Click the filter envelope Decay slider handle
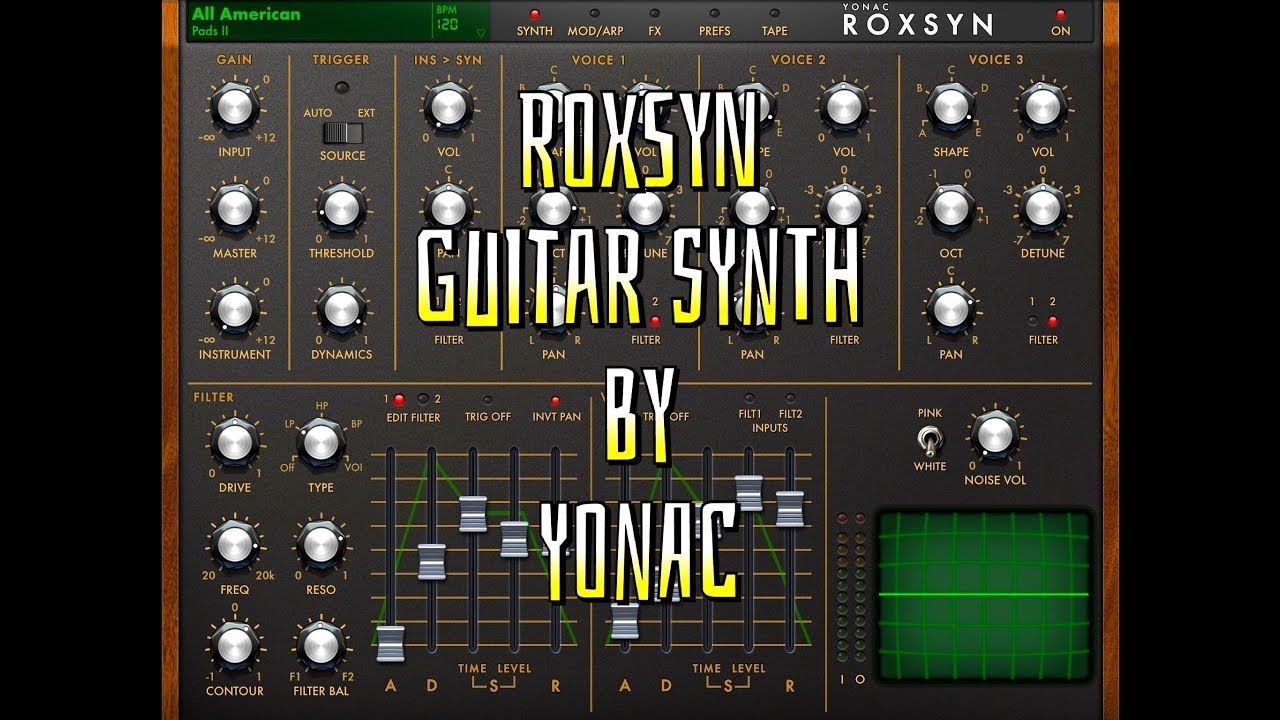Screen dimensions: 1280x720 point(432,561)
